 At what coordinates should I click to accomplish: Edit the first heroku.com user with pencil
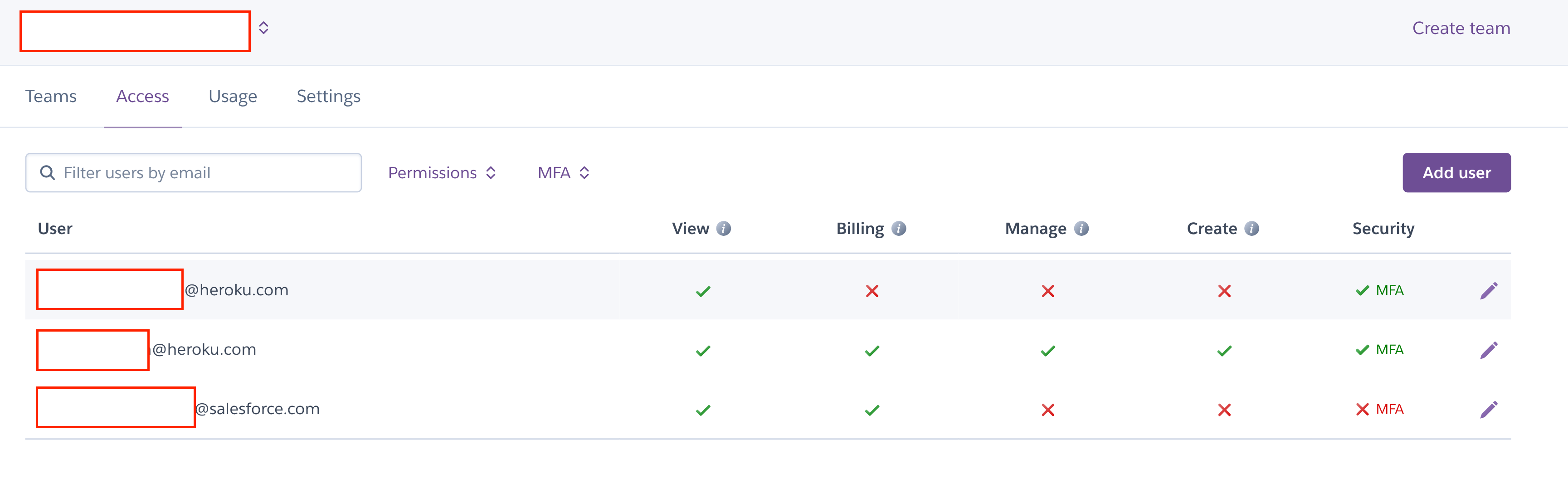click(x=1488, y=290)
